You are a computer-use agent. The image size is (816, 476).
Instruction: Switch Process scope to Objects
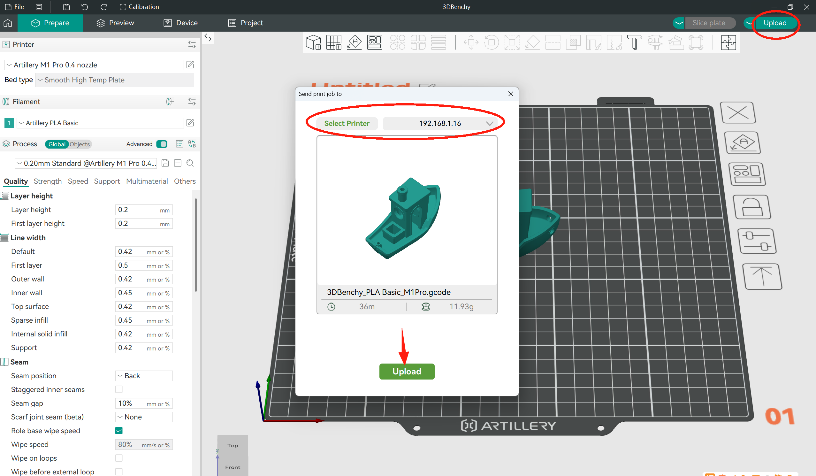coord(80,144)
